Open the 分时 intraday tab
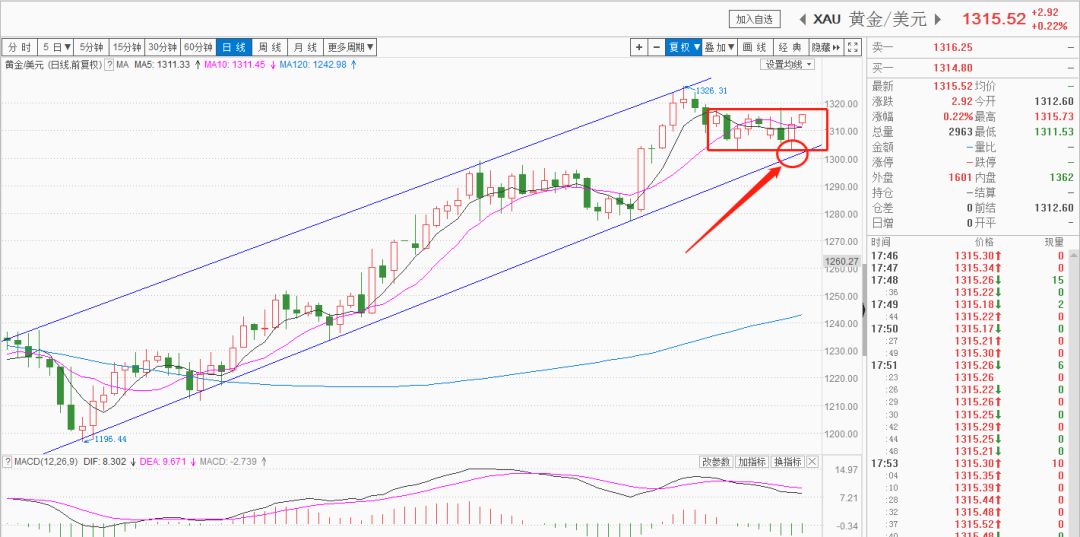The image size is (1080, 537). (x=19, y=48)
